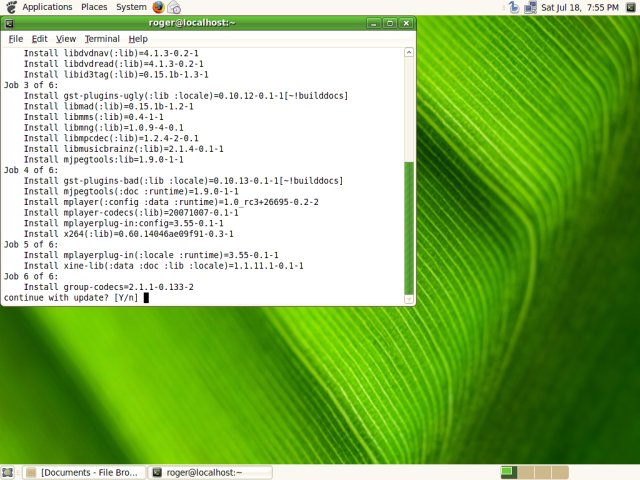This screenshot has width=640, height=480.
Task: Click the icon at the panel's far right end
Action: (x=631, y=7)
